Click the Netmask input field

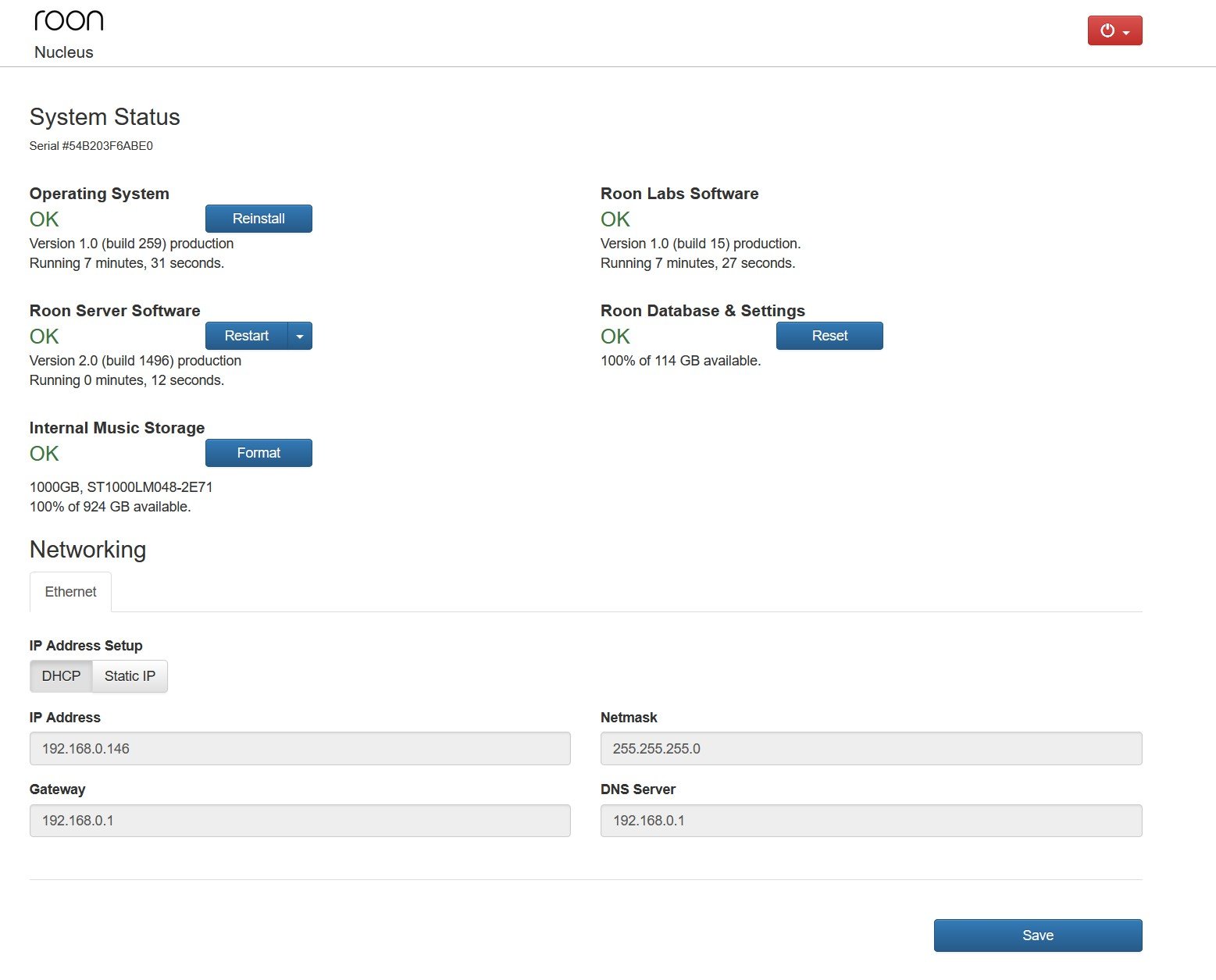(x=871, y=749)
